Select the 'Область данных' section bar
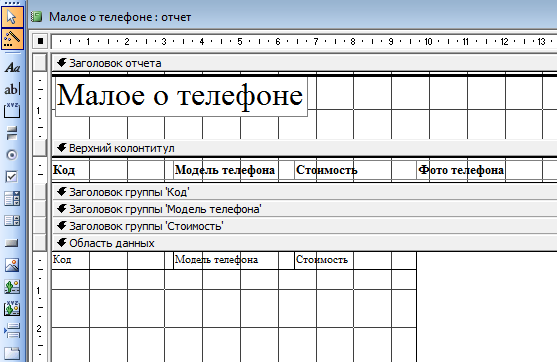The height and width of the screenshot is (362, 557). pos(304,243)
